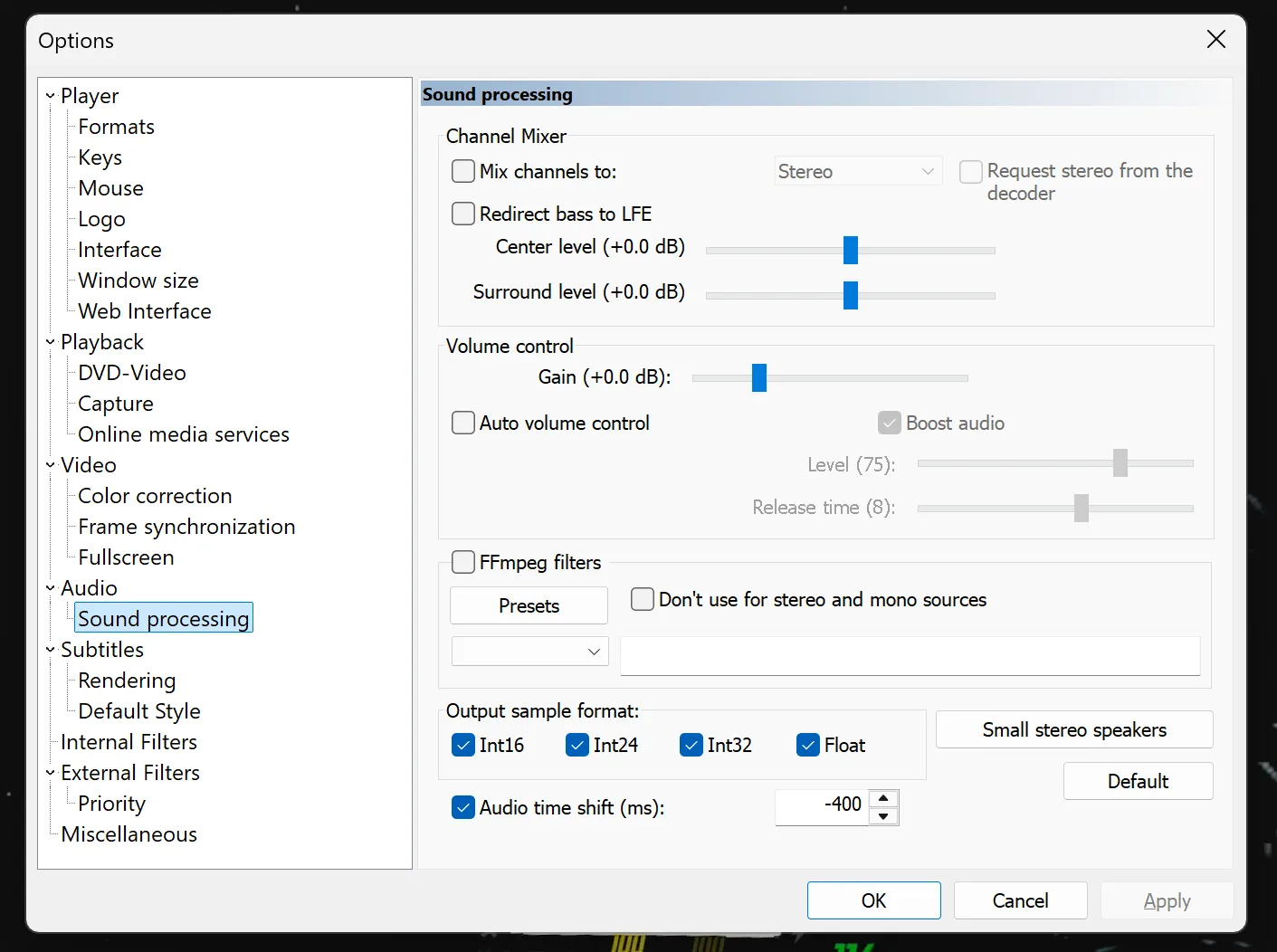Click the Presets button
The height and width of the screenshot is (952, 1277).
529,605
